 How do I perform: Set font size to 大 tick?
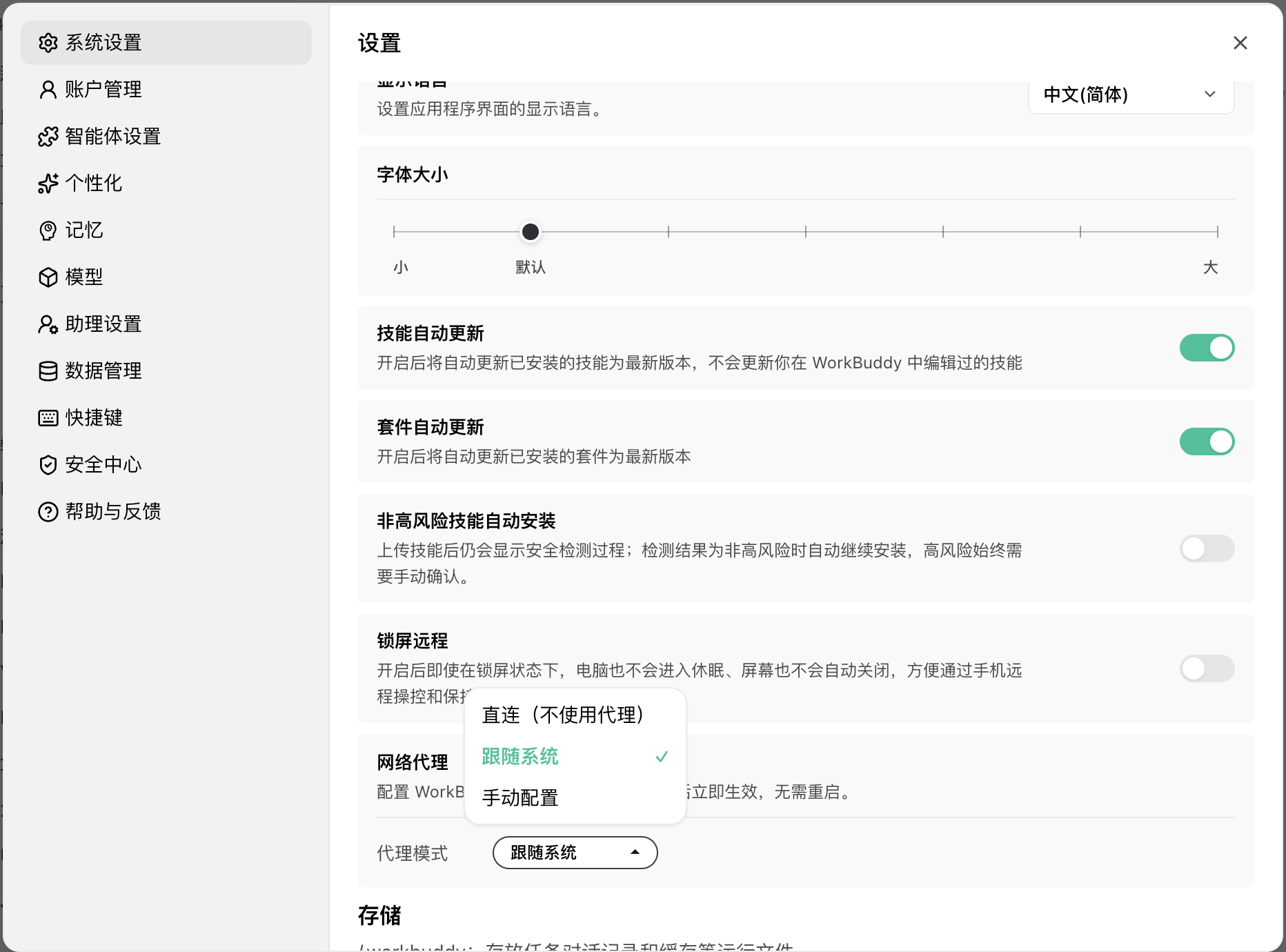pyautogui.click(x=1218, y=232)
